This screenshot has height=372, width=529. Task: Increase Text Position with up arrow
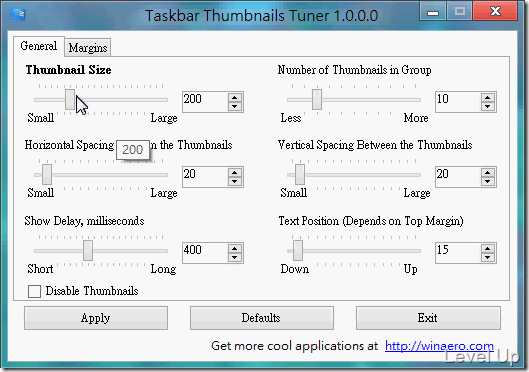(x=488, y=249)
